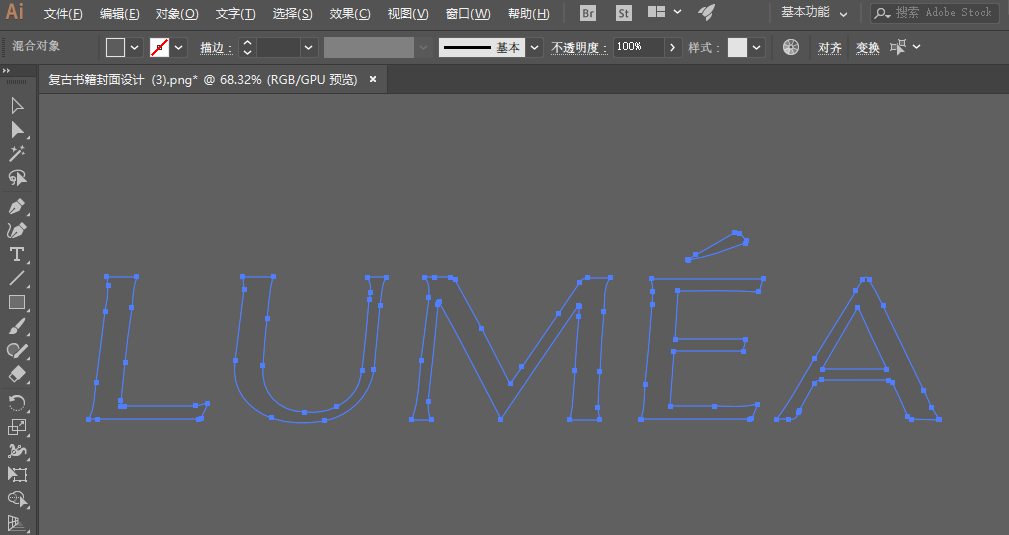
Task: Close the 复古书籍封面设计 document tab
Action: pyautogui.click(x=373, y=79)
